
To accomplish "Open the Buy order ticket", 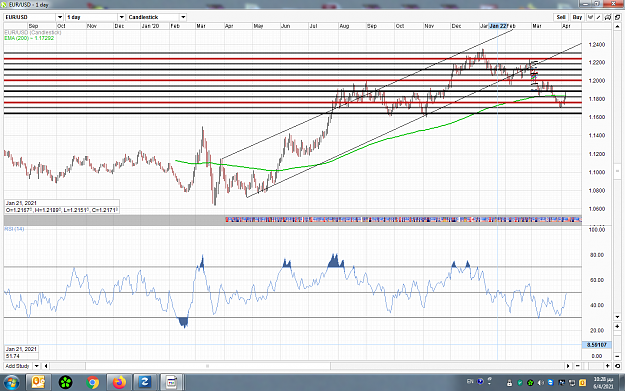I will [577, 17].
